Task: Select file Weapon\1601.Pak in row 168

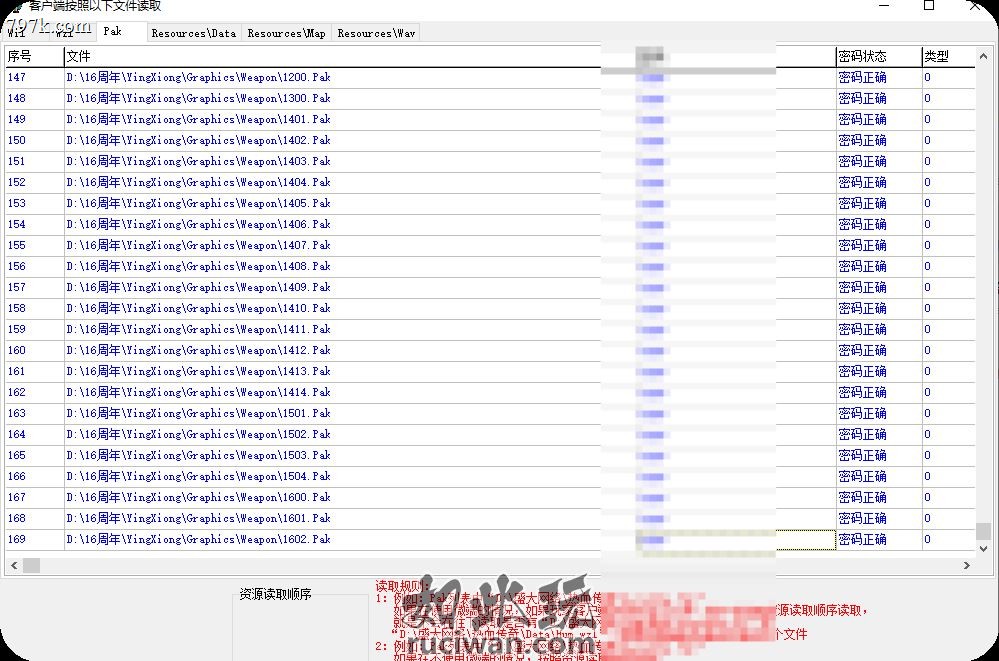Action: pos(198,519)
